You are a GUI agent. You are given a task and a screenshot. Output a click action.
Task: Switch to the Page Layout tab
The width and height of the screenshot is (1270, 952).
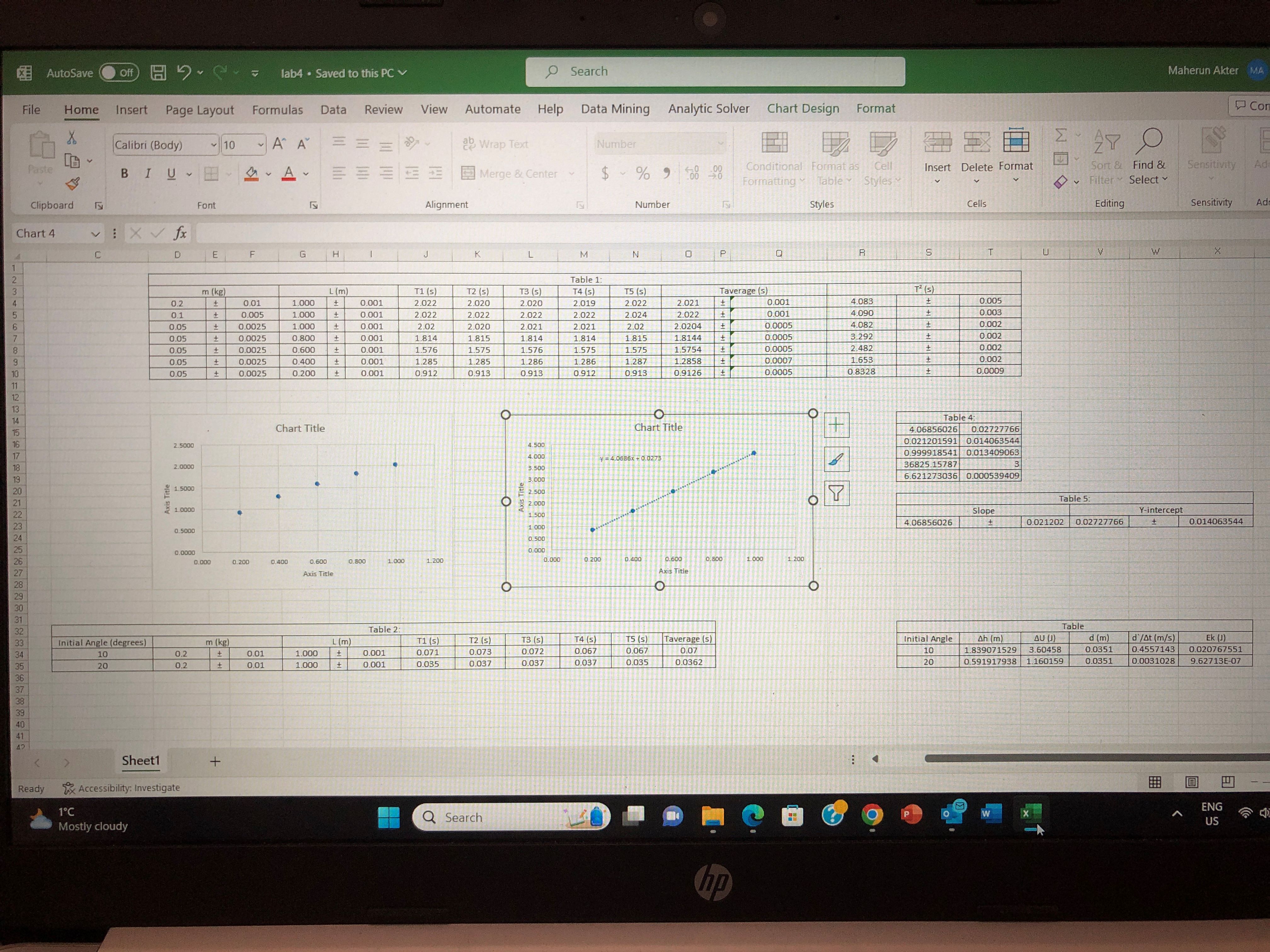tap(199, 110)
